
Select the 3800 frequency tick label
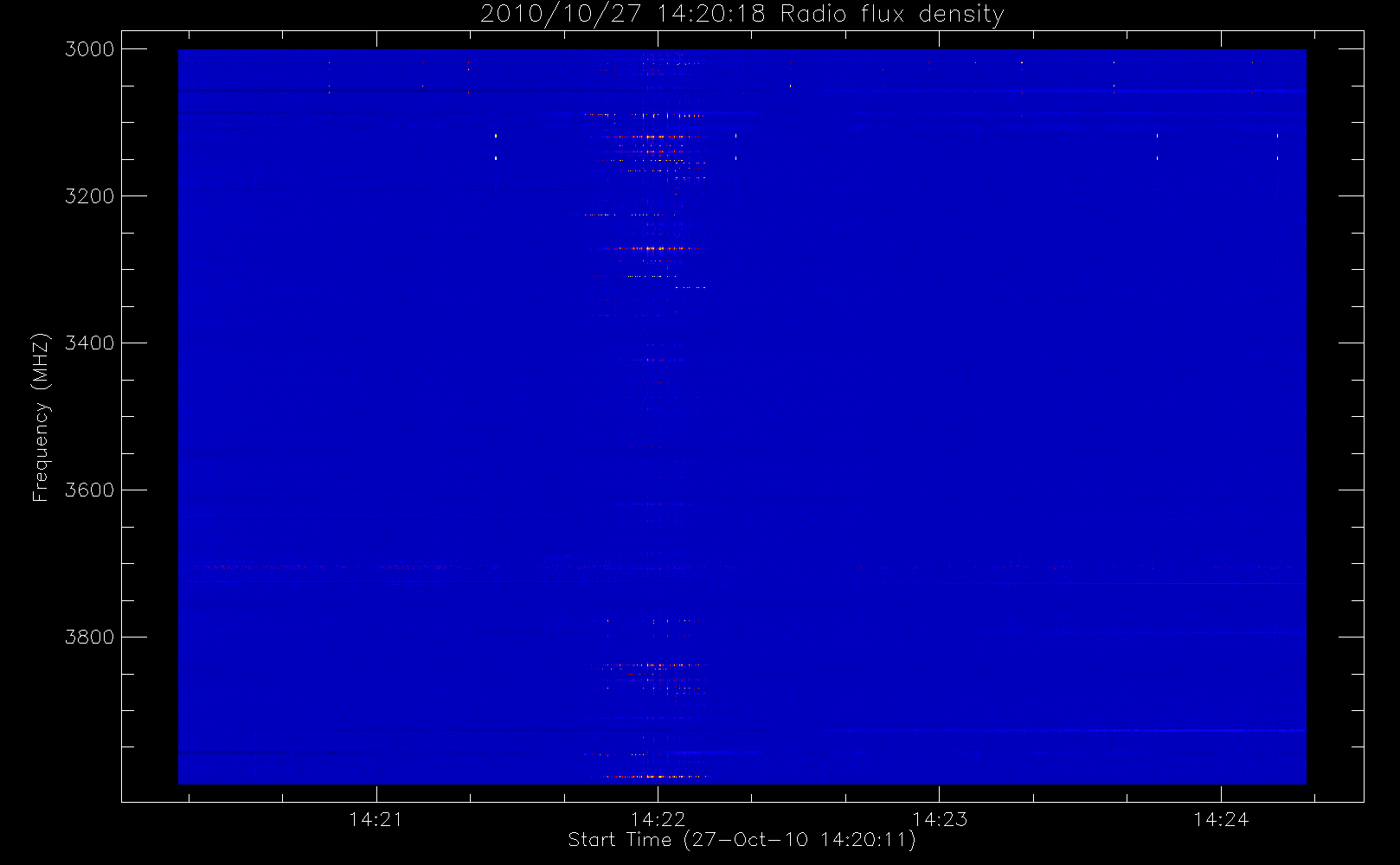pyautogui.click(x=90, y=638)
